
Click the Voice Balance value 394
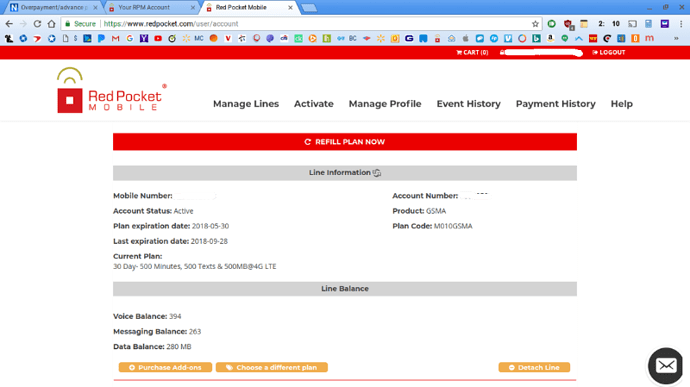click(175, 316)
